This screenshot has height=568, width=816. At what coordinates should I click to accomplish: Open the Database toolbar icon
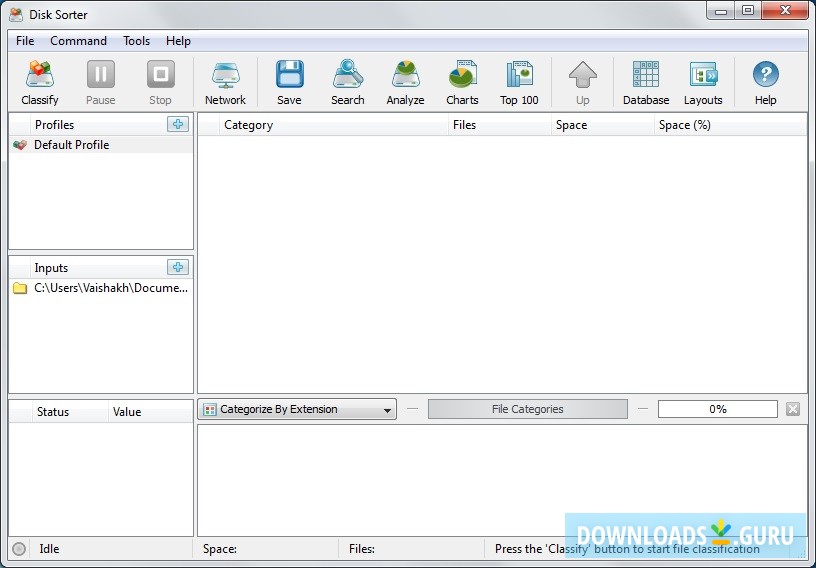646,74
